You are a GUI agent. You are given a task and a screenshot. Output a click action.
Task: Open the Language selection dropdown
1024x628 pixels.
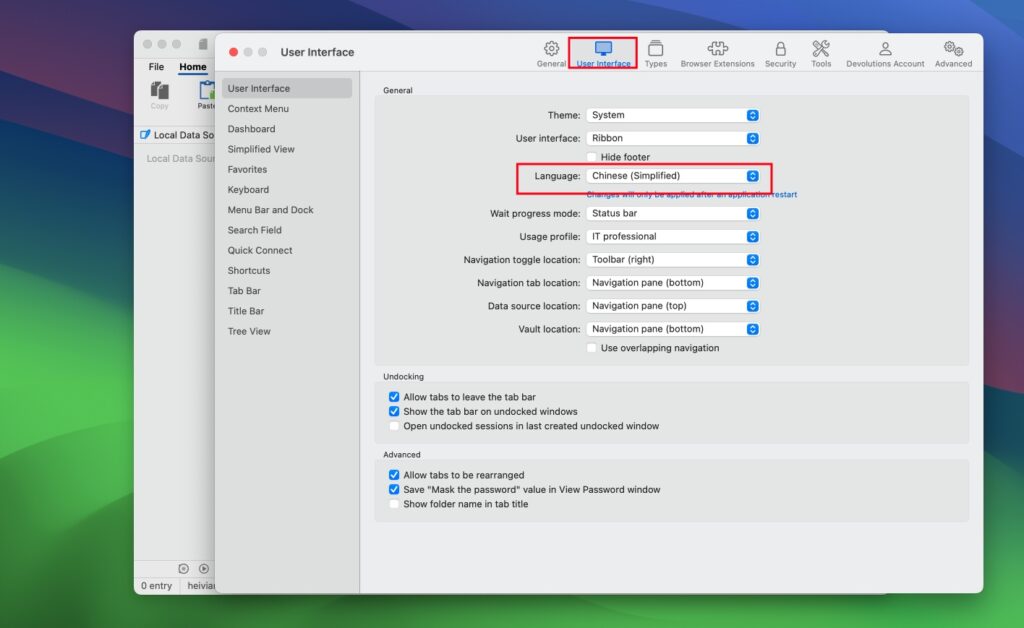[672, 175]
